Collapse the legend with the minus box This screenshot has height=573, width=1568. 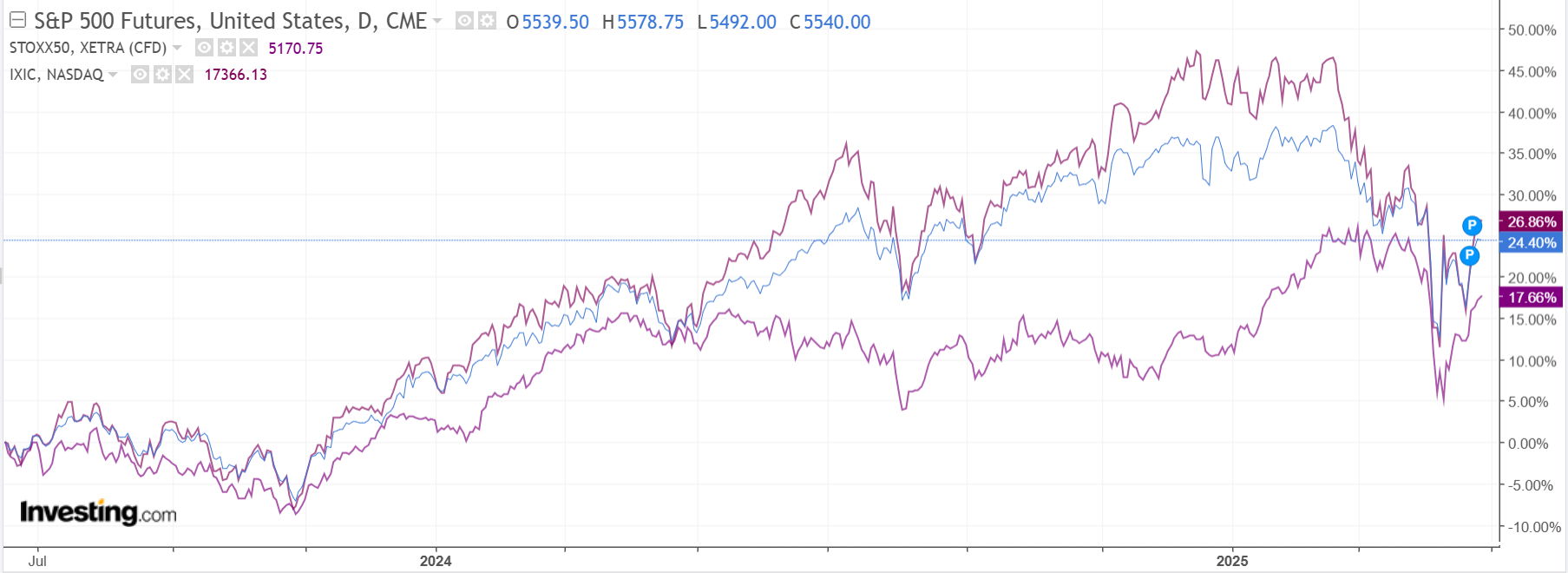(17, 21)
